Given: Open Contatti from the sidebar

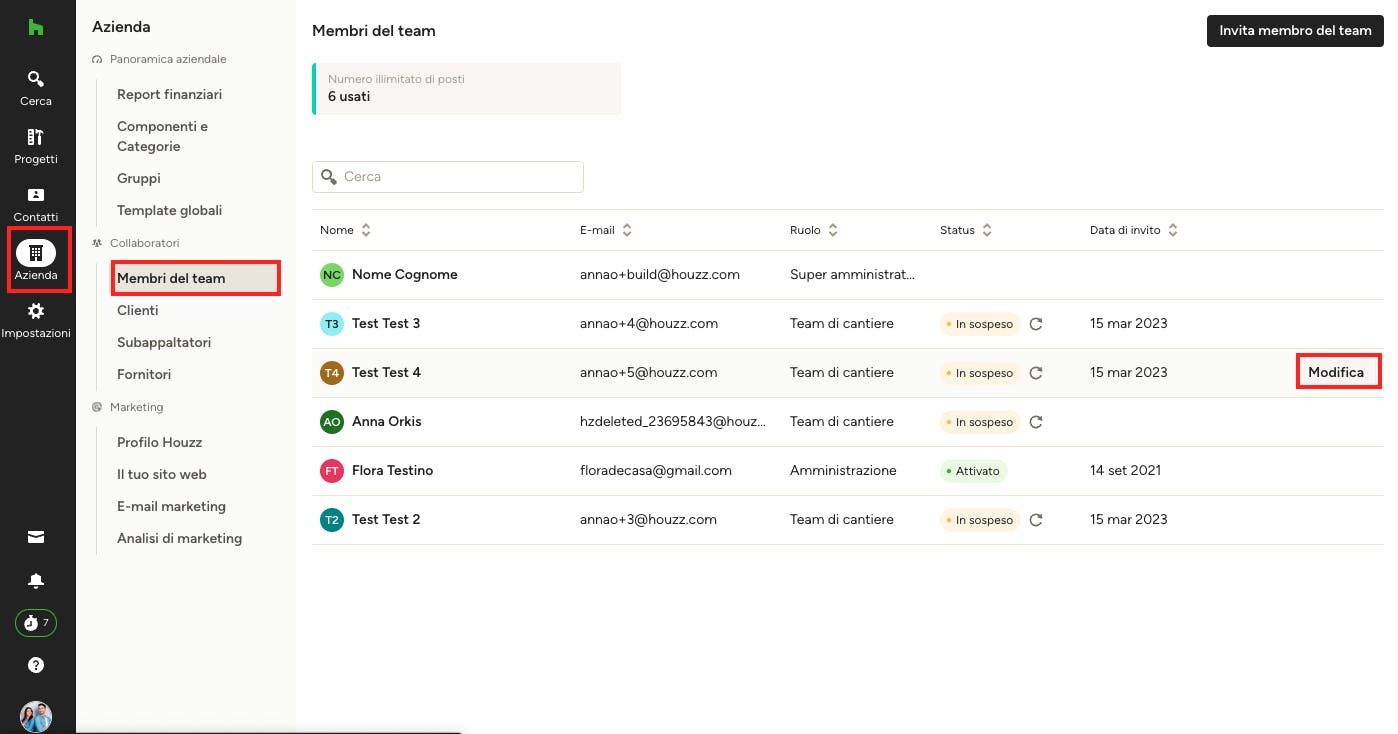Looking at the screenshot, I should pos(36,204).
